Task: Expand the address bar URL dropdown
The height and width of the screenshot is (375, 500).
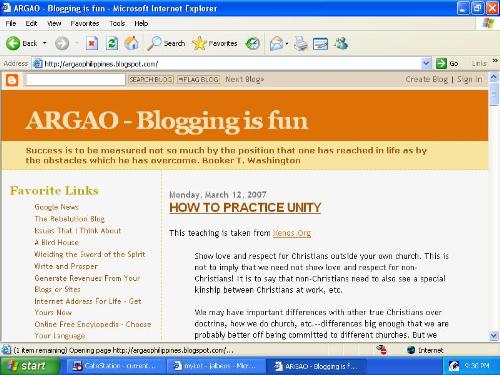Action: [426, 63]
